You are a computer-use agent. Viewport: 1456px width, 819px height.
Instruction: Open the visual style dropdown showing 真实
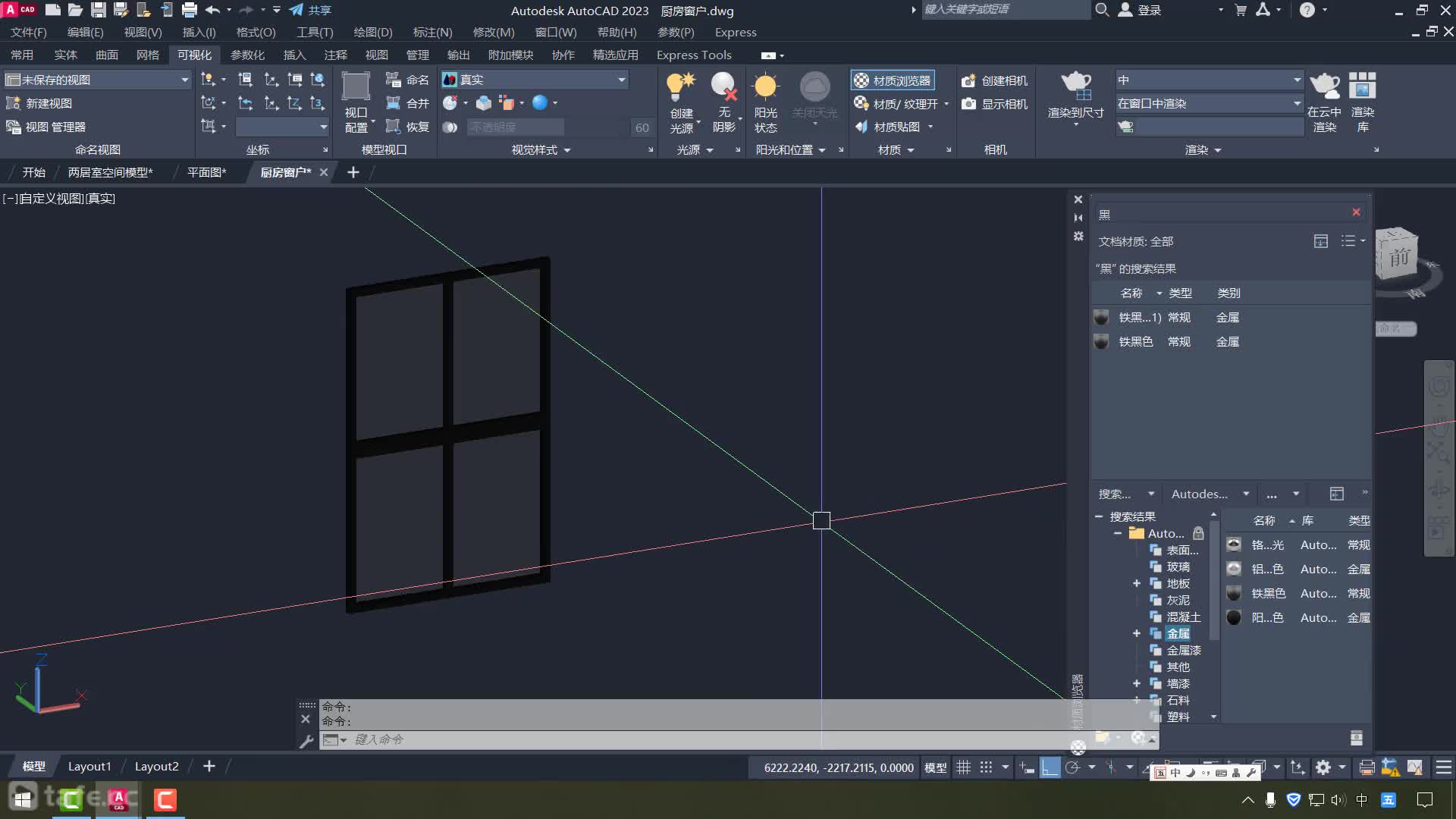click(534, 80)
